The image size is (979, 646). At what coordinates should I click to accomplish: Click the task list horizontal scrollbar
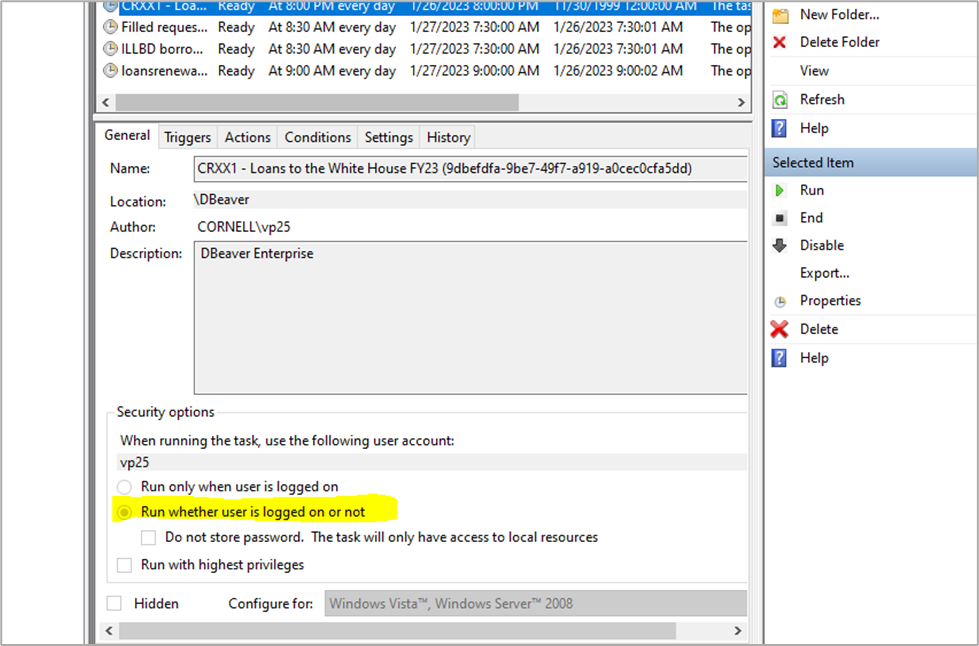tap(317, 102)
